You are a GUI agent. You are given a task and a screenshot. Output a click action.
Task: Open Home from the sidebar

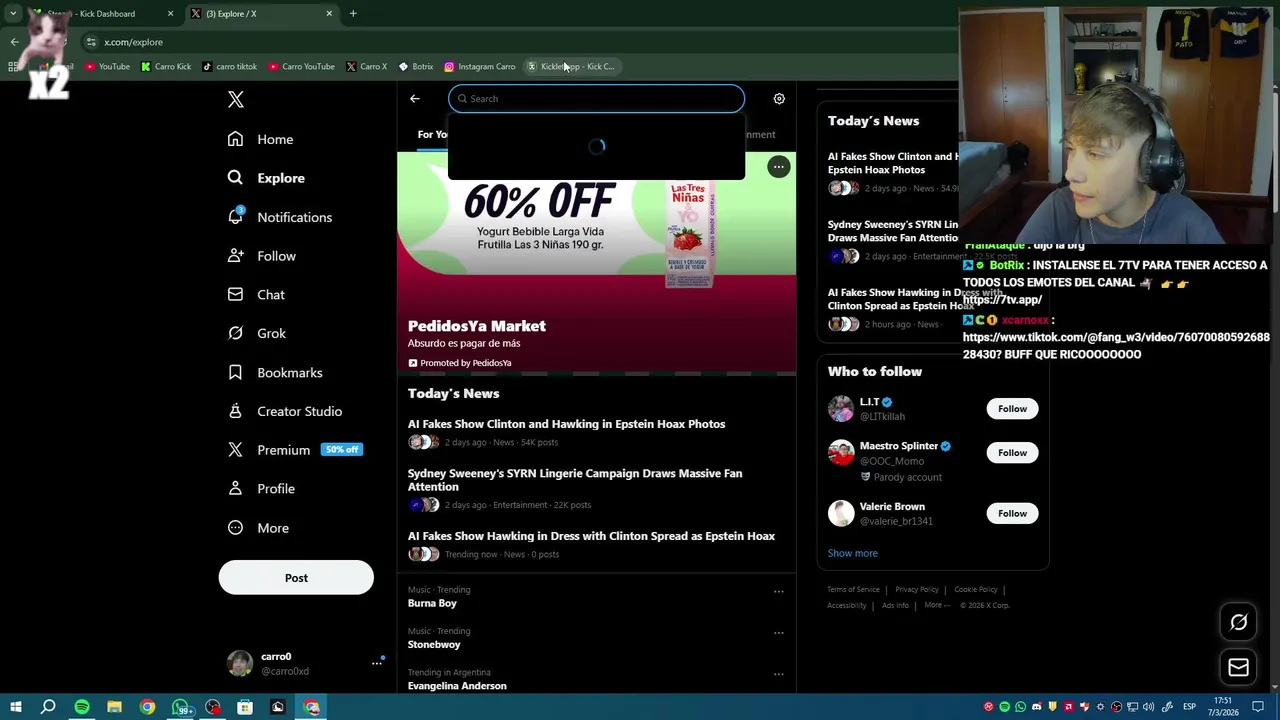coord(260,139)
